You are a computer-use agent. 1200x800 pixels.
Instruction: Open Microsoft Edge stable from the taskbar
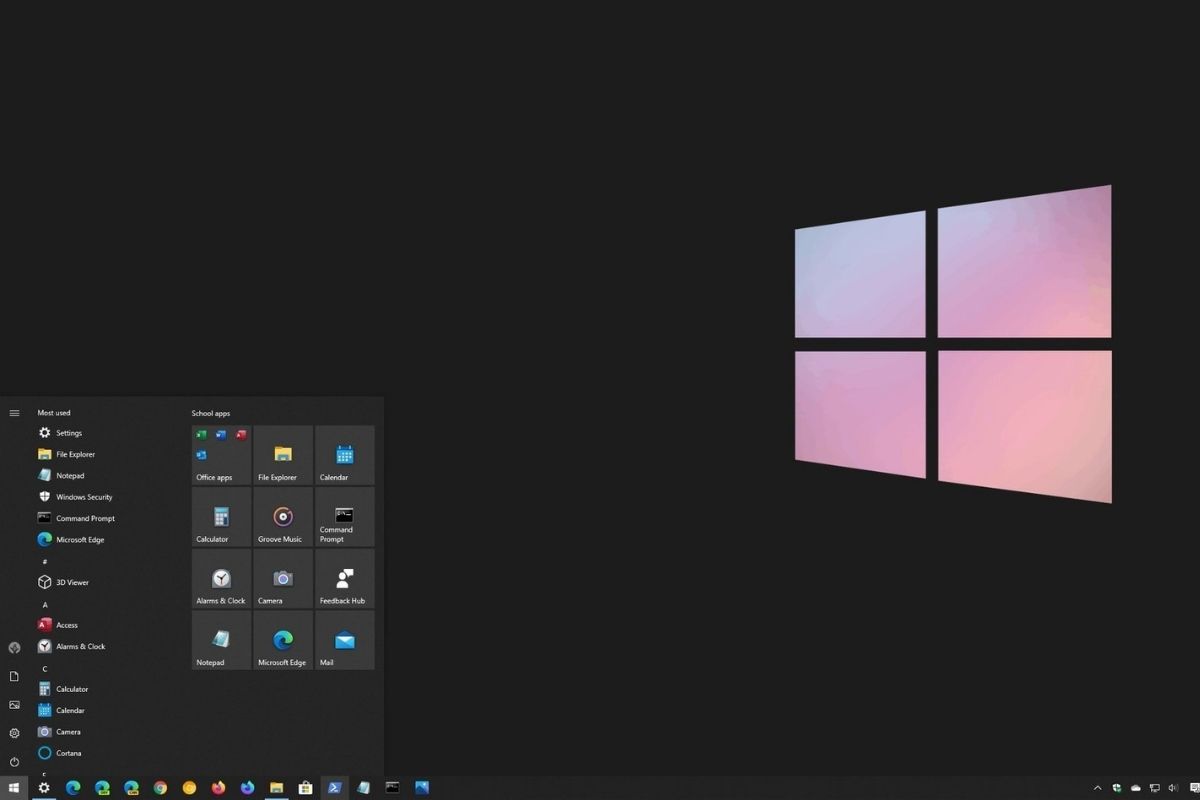click(x=72, y=788)
